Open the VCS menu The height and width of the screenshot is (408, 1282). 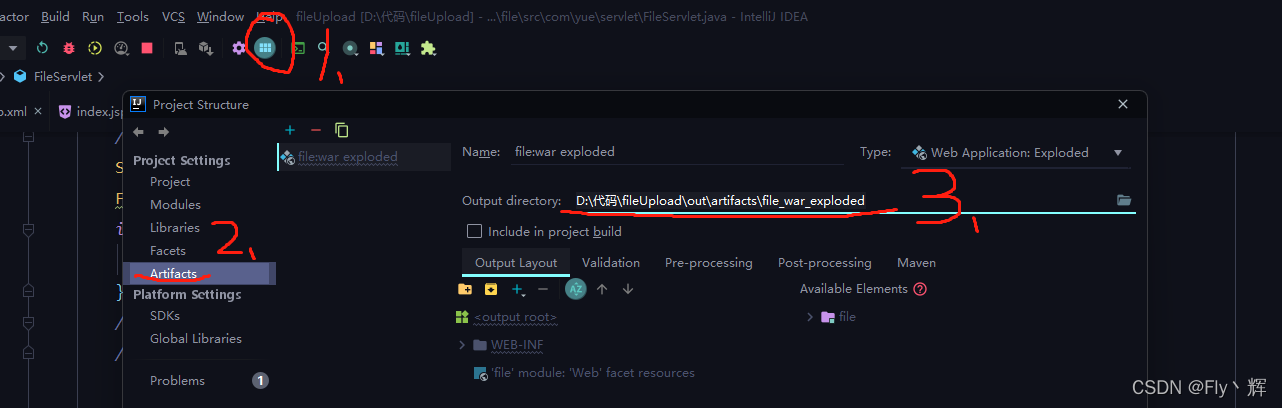pos(173,17)
